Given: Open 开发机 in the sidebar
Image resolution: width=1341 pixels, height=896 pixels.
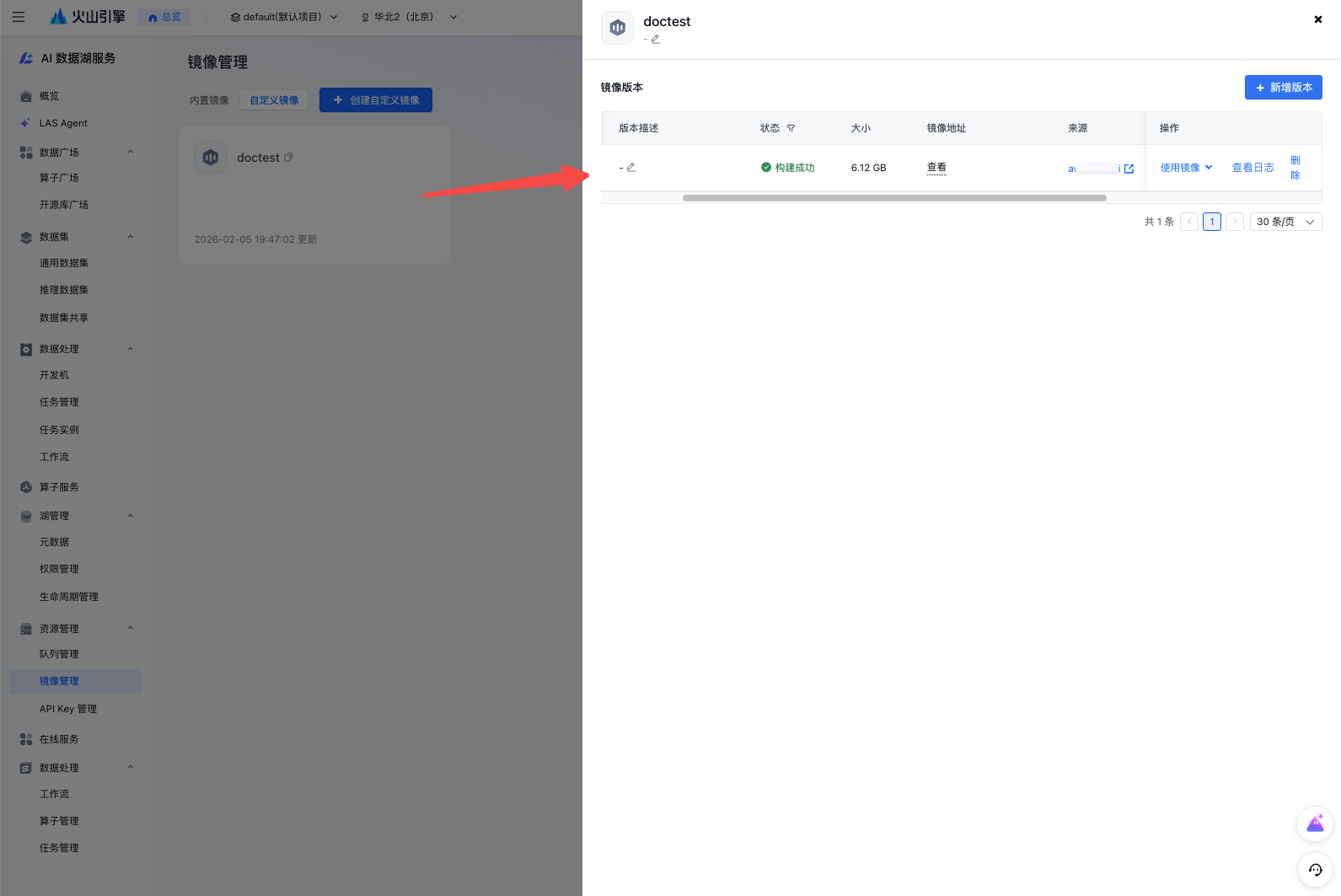Looking at the screenshot, I should tap(54, 375).
